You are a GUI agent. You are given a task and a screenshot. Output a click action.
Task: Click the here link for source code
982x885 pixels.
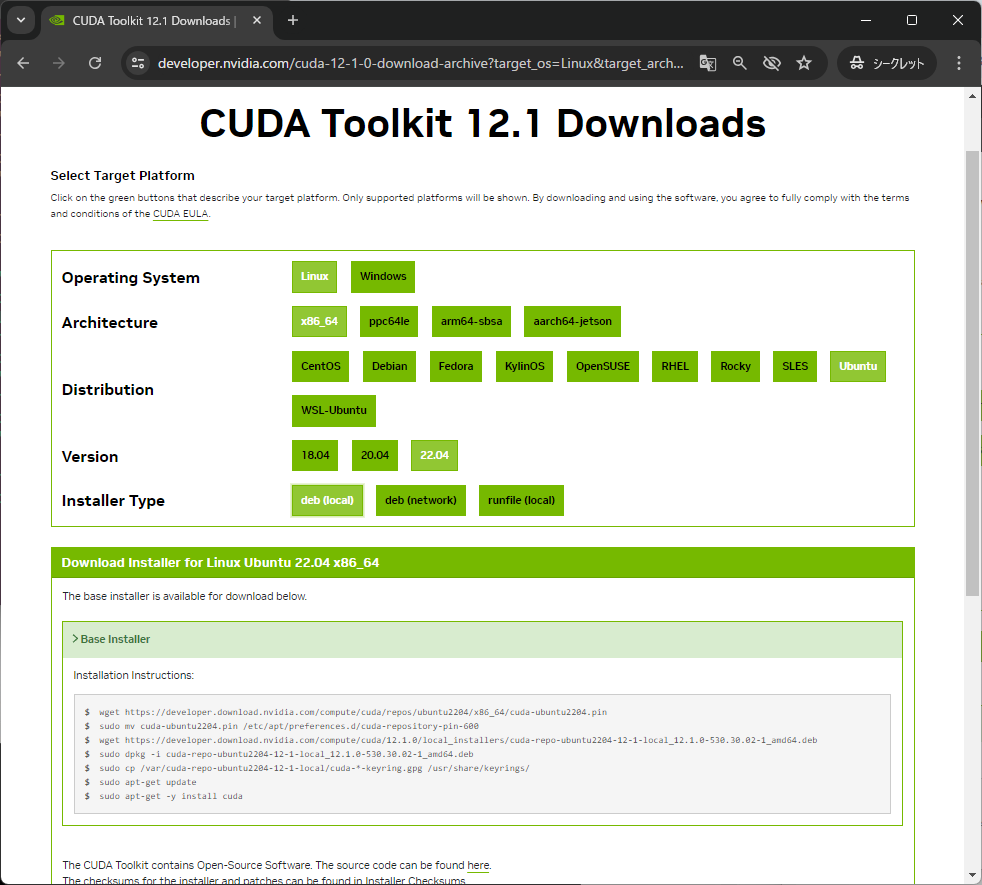pyautogui.click(x=478, y=865)
